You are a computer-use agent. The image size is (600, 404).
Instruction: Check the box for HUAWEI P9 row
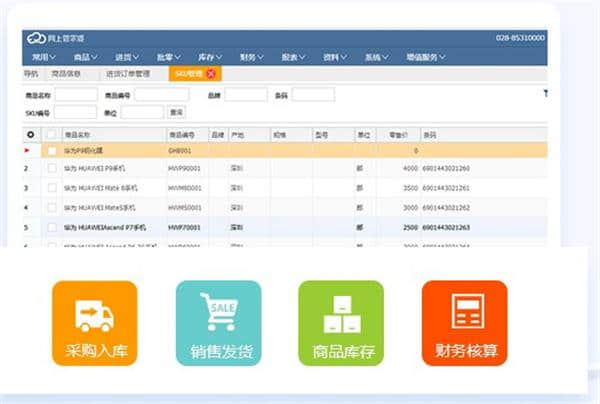52,168
